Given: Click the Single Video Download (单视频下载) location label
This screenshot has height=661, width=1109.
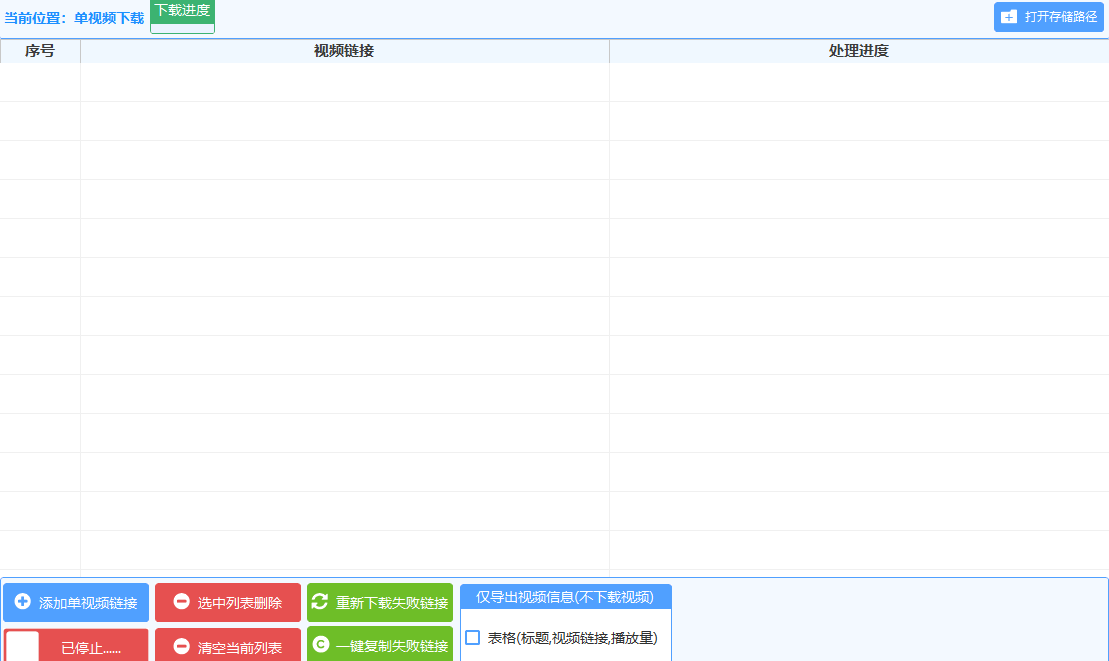Looking at the screenshot, I should [109, 18].
